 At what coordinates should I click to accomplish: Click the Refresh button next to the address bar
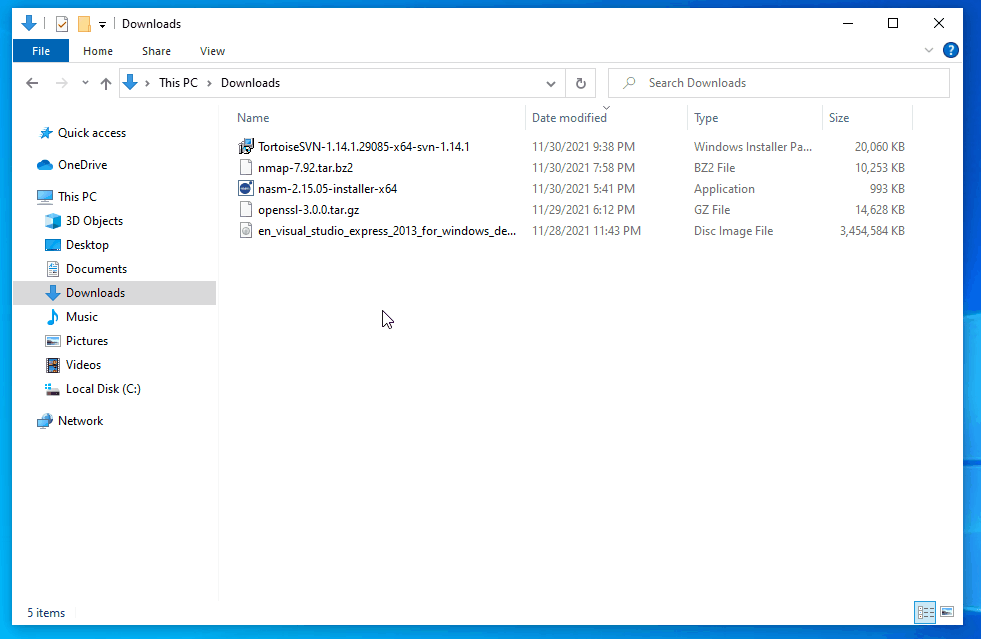[580, 83]
